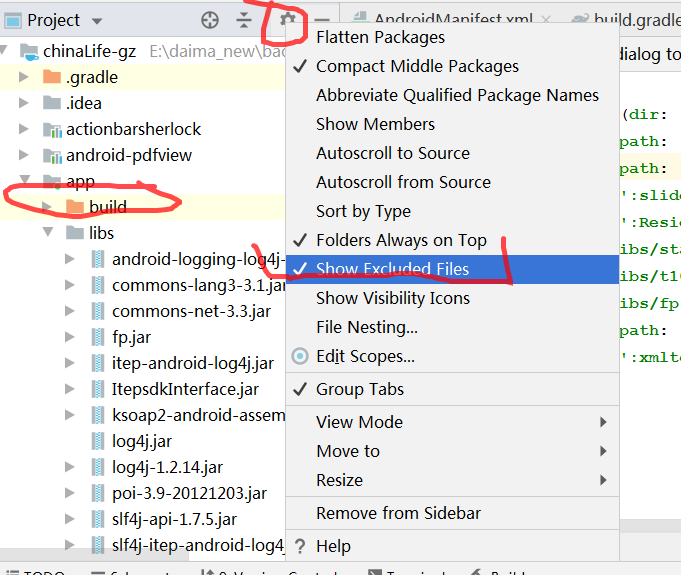Click the .idea folder icon

tap(52, 103)
